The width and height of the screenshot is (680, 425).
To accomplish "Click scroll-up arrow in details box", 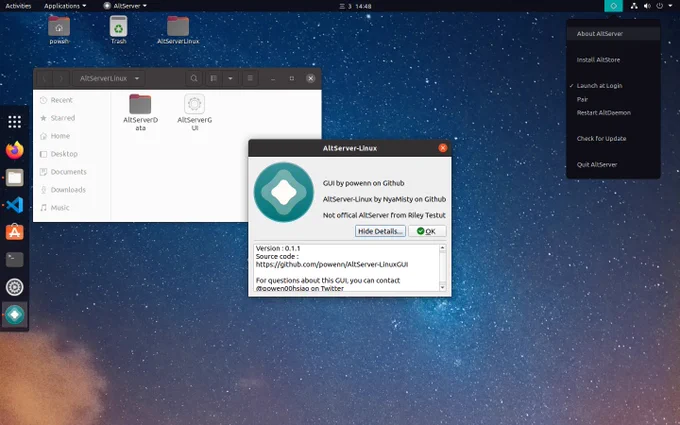I will (442, 248).
